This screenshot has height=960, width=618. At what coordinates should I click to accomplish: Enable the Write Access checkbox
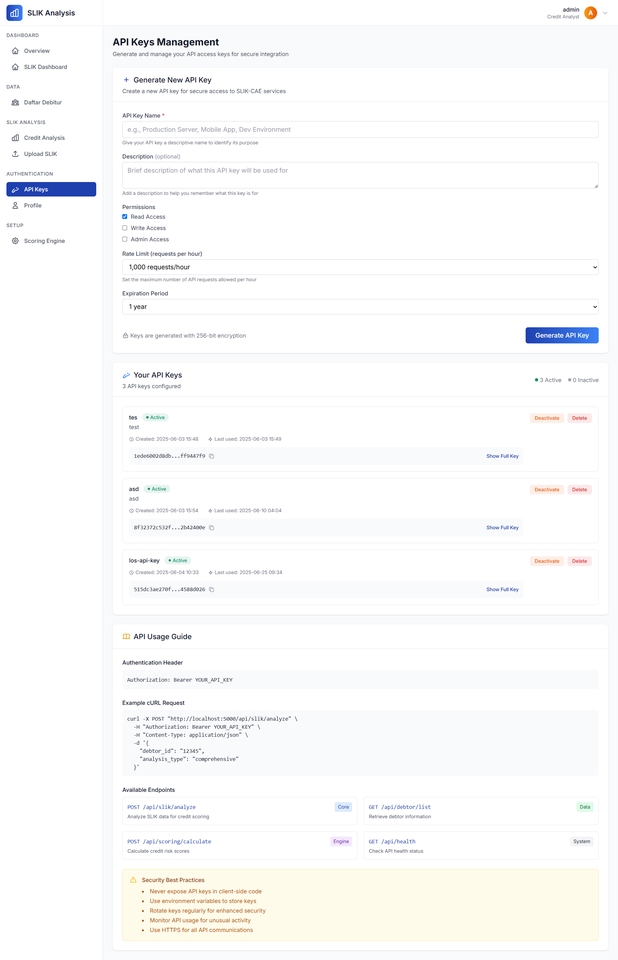pyautogui.click(x=125, y=228)
